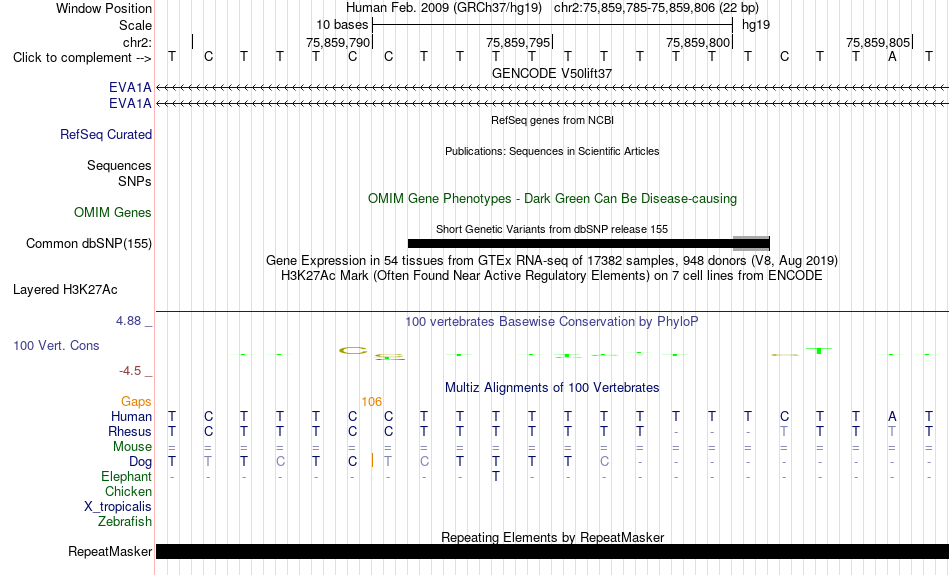This screenshot has height=575, width=950.
Task: Open the Layered H3K27Ac track label
Action: point(65,290)
